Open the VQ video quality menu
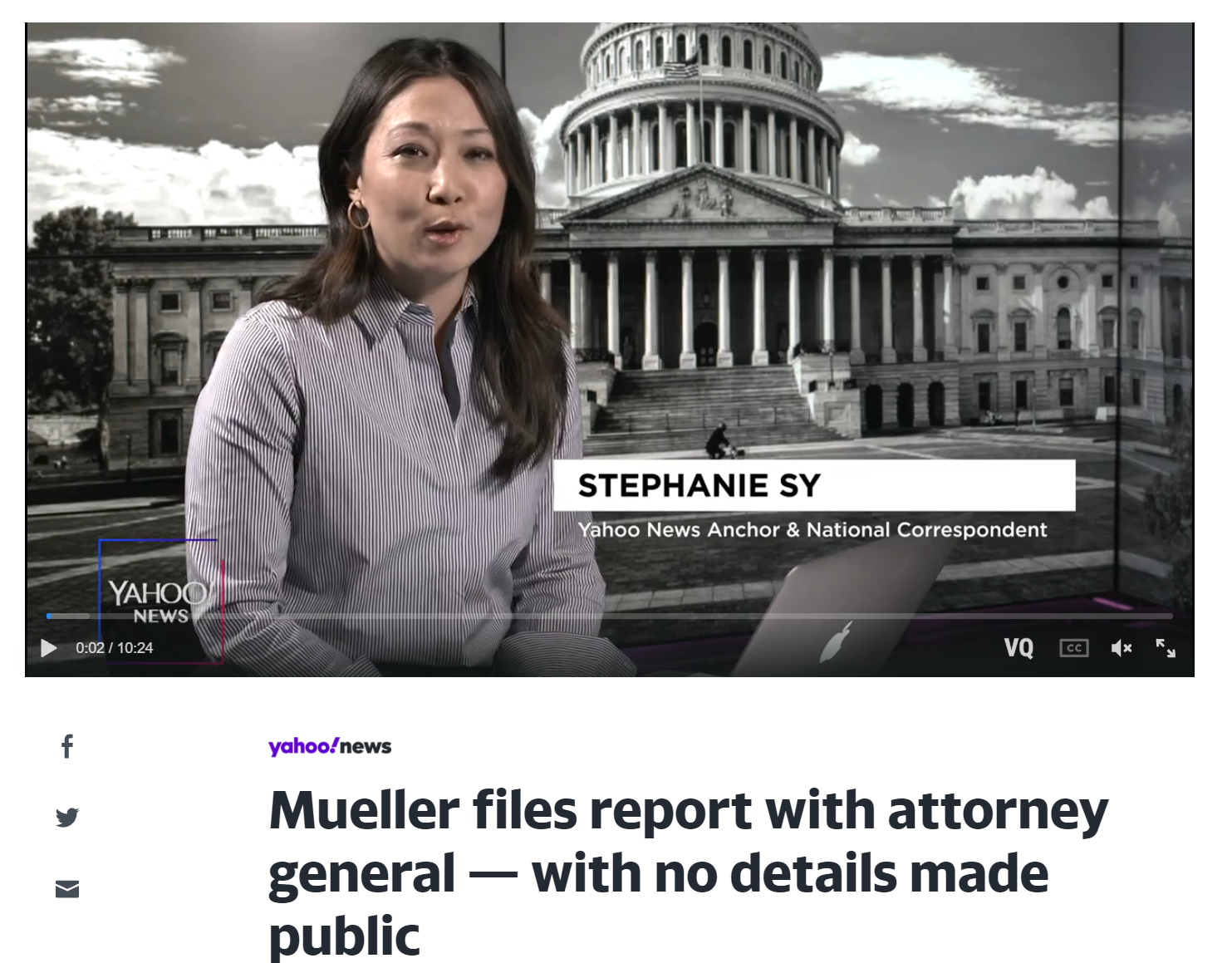1232x963 pixels. pyautogui.click(x=1018, y=648)
